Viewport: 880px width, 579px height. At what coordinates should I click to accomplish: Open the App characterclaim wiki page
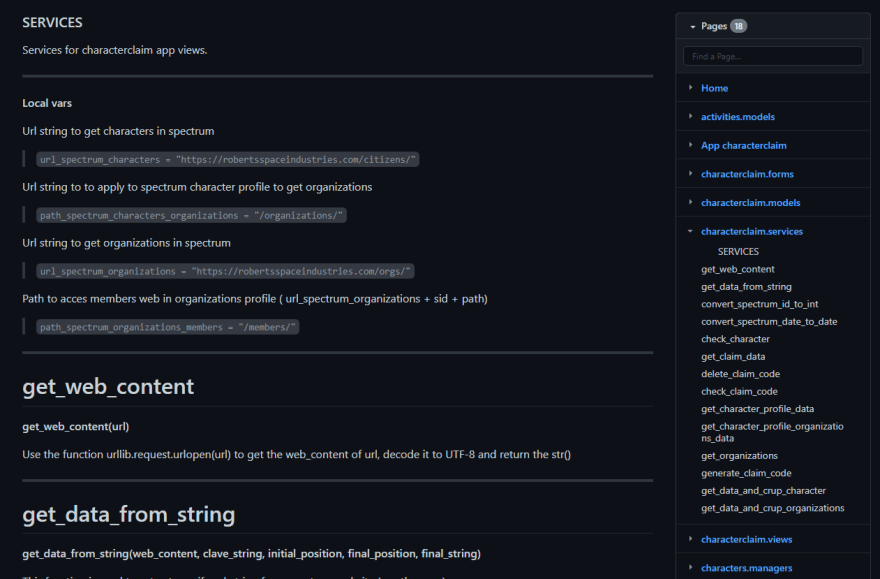(x=744, y=145)
